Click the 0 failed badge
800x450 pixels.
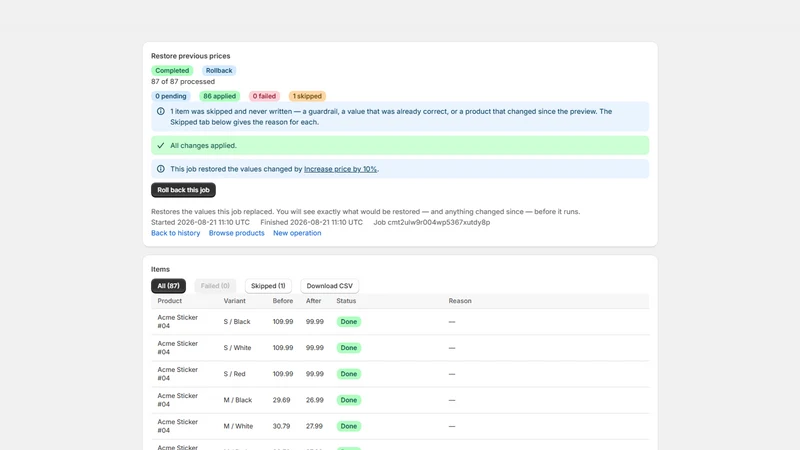click(x=264, y=96)
